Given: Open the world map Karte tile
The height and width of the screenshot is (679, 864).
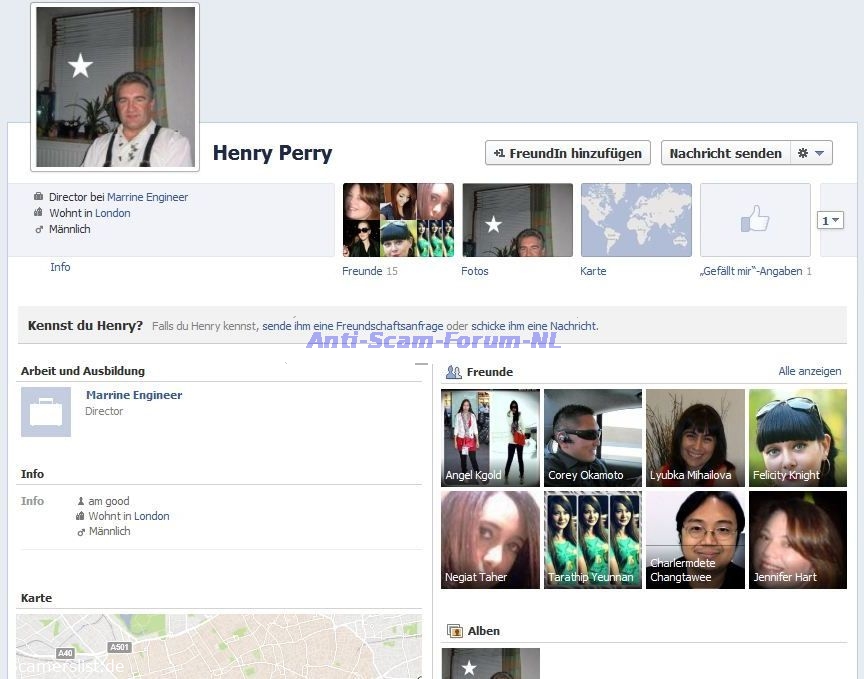Looking at the screenshot, I should 636,220.
